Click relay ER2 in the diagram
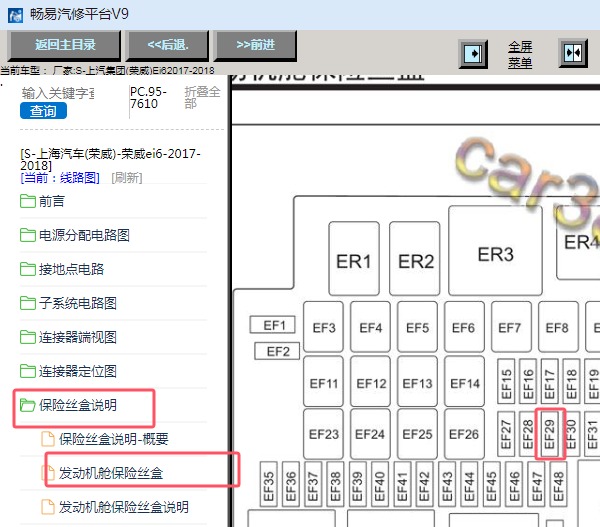The image size is (600, 527). [x=415, y=258]
